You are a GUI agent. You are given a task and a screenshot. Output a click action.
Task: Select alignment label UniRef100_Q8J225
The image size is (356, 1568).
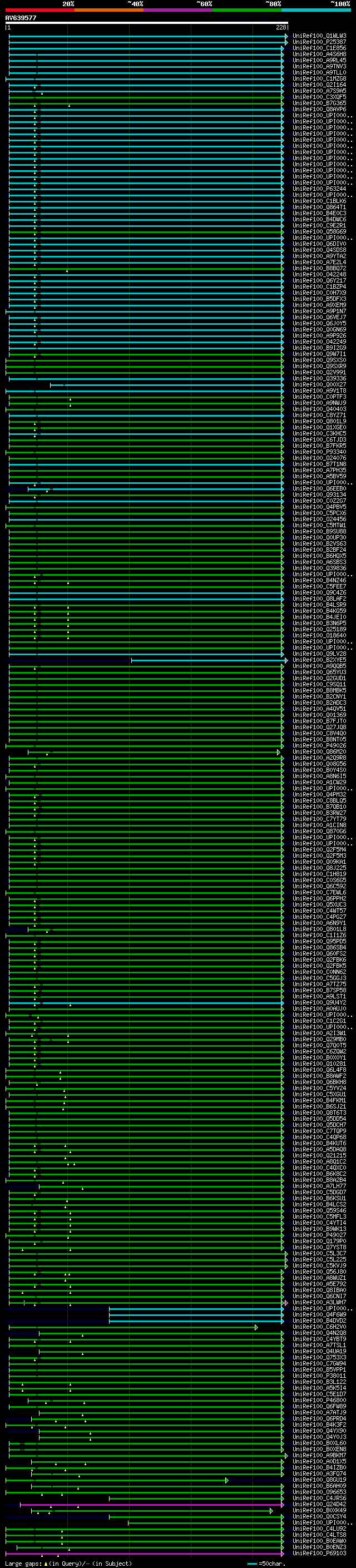tap(319, 868)
